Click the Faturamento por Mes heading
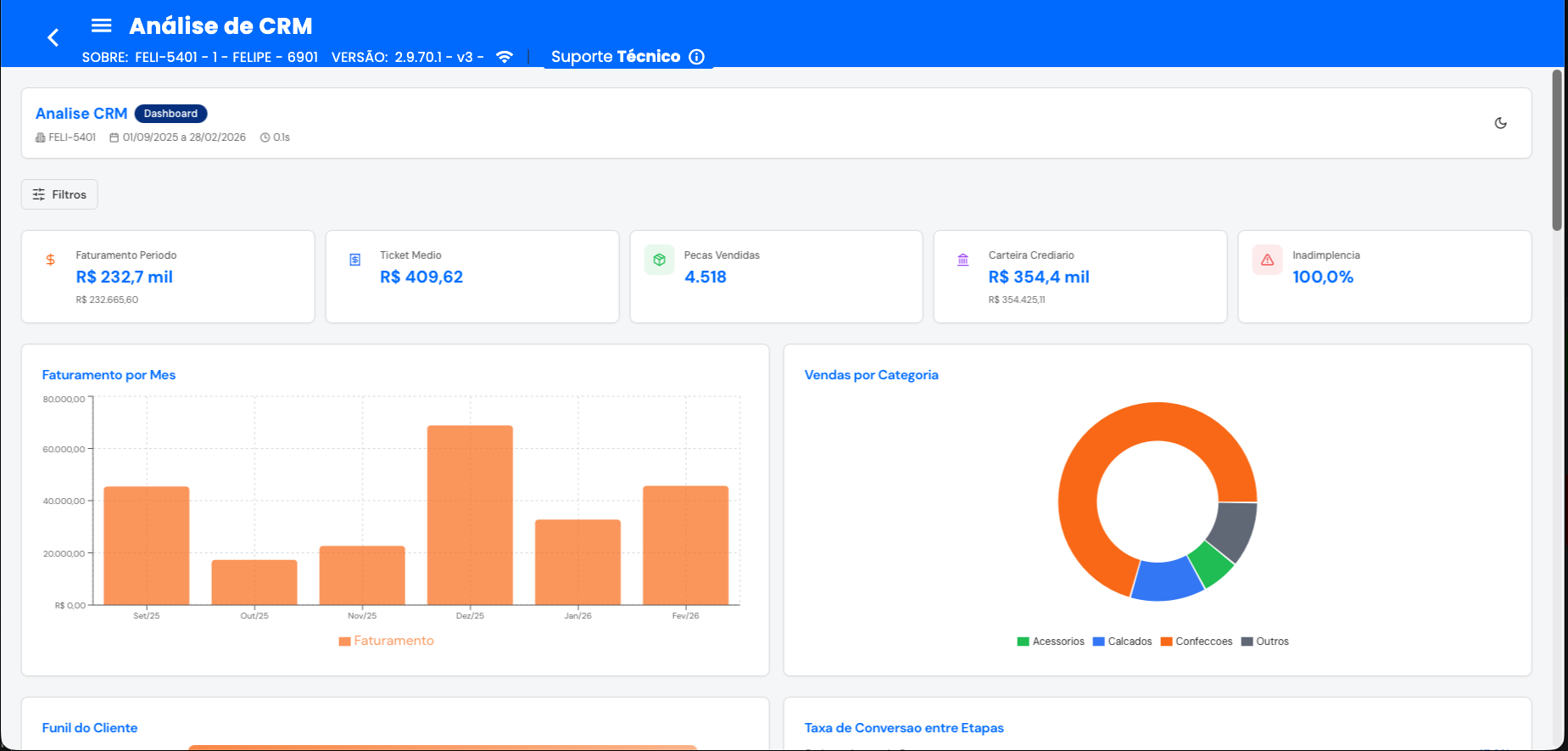The image size is (1568, 751). 109,375
